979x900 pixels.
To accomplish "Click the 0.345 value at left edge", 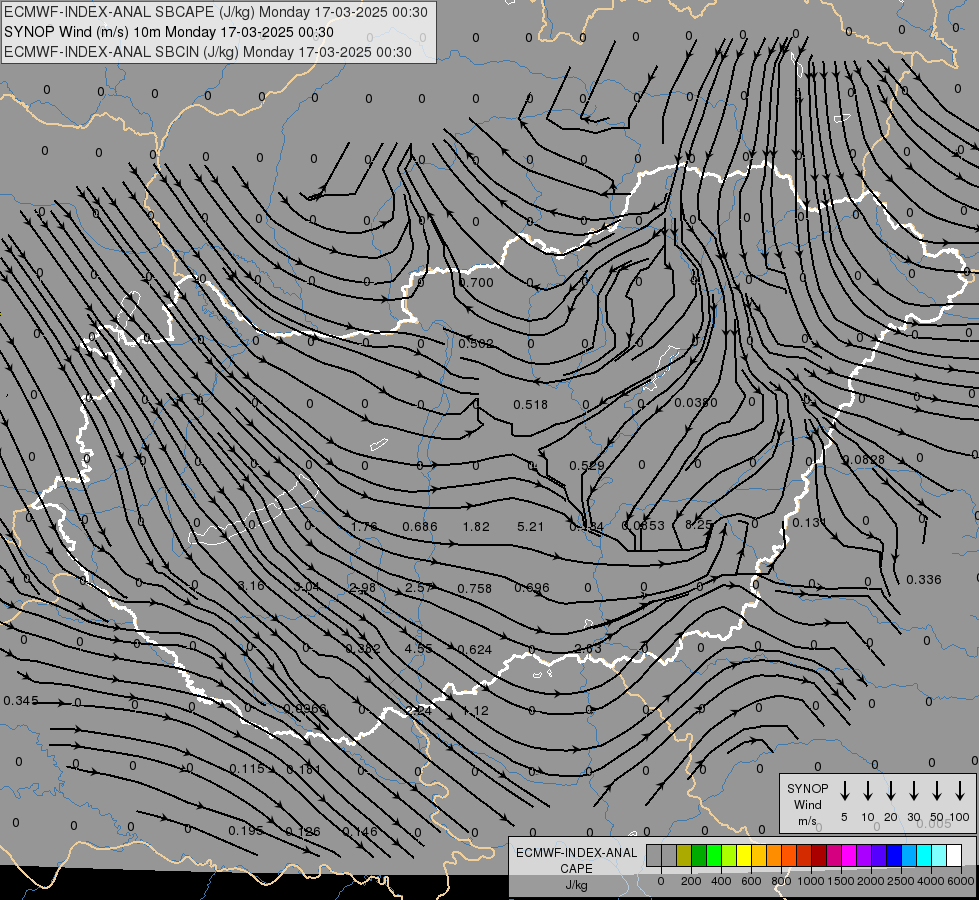I will pyautogui.click(x=21, y=701).
